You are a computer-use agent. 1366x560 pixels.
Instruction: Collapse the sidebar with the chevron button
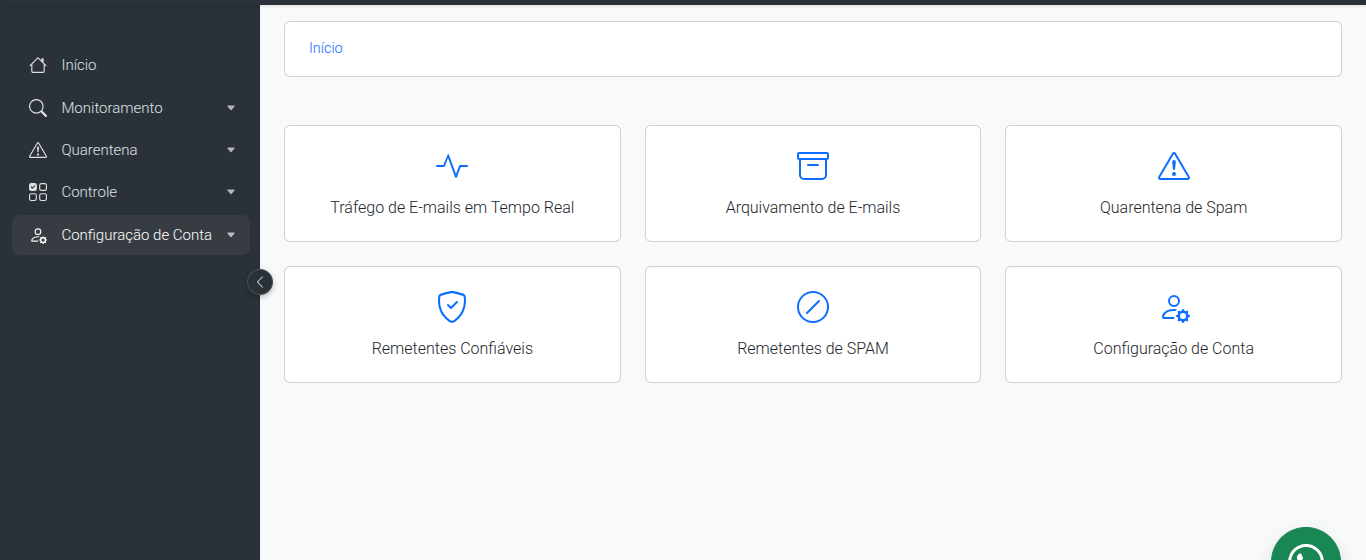click(260, 282)
